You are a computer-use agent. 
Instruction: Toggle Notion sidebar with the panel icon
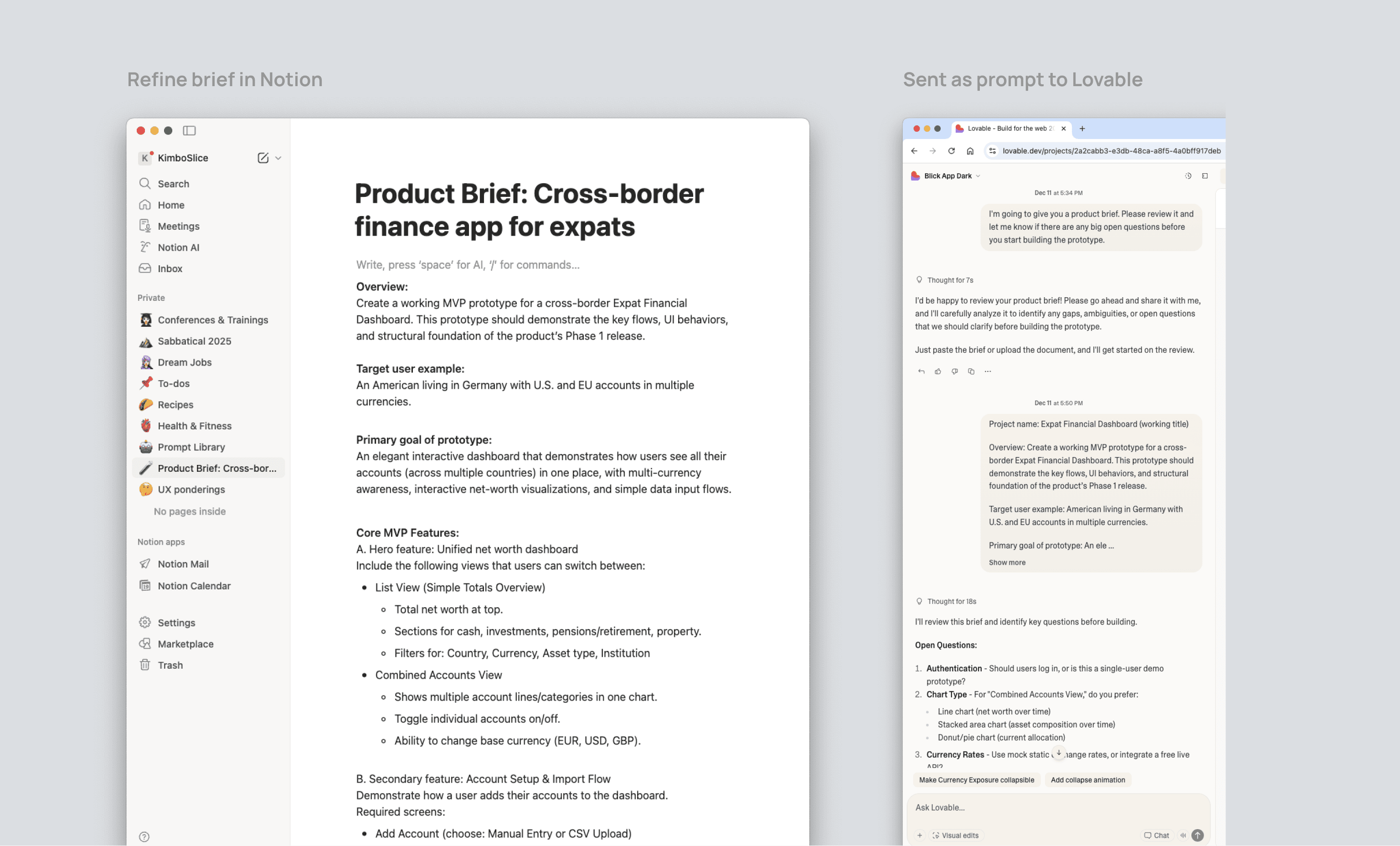pos(189,131)
